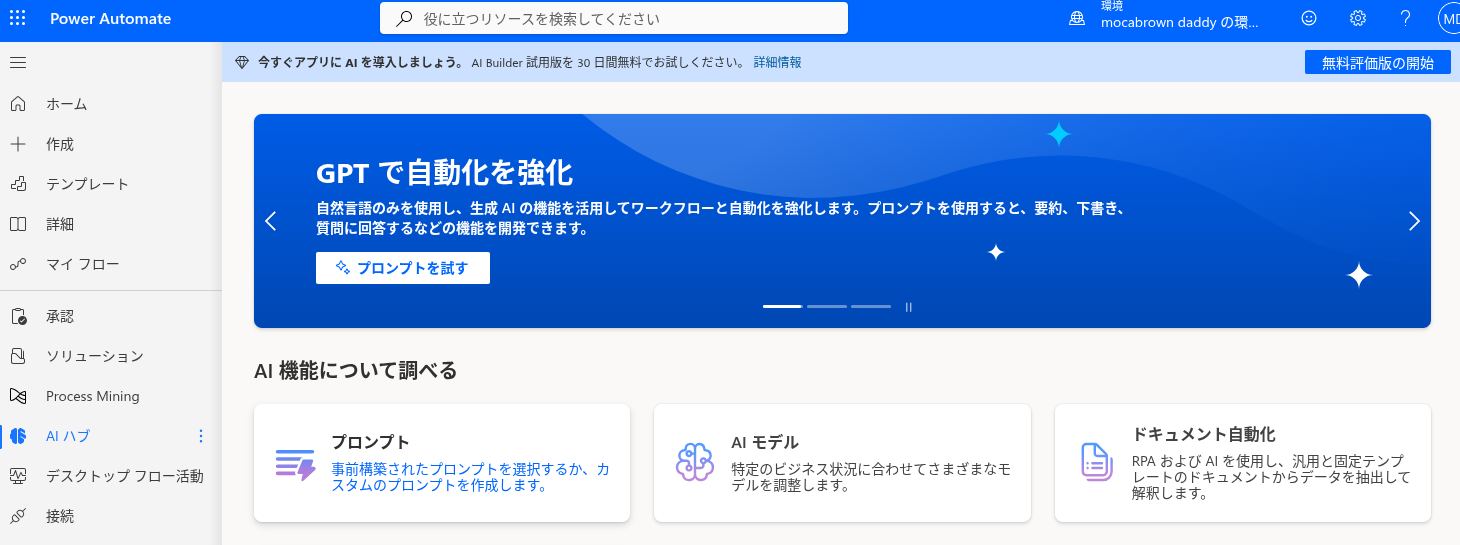
Task: Collapse the left navigation hamburger menu
Action: tap(18, 63)
